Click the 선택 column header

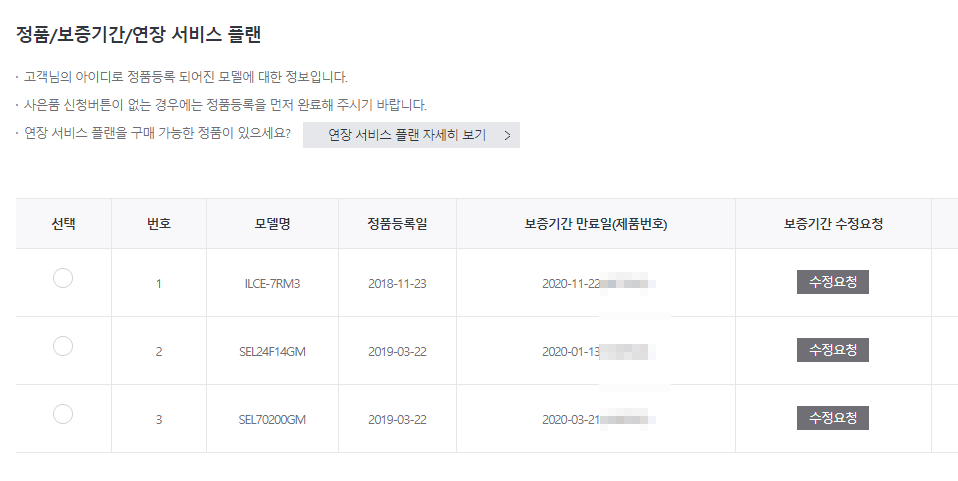tap(64, 224)
